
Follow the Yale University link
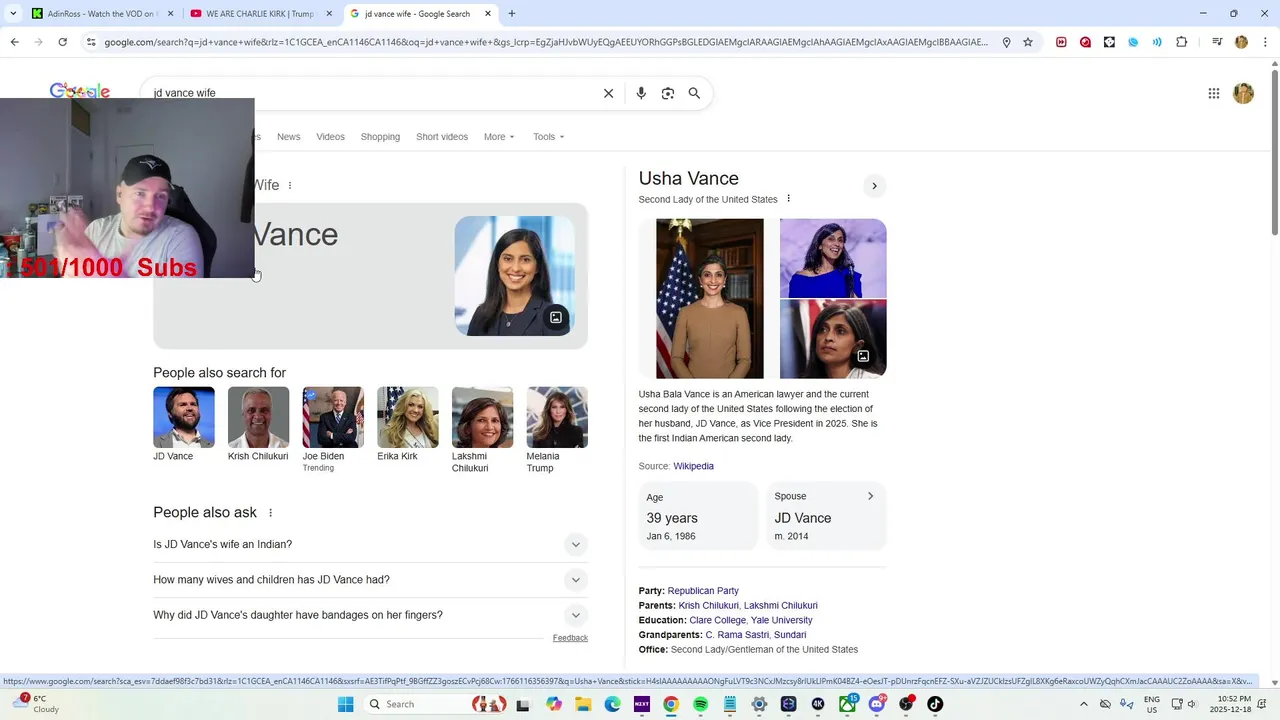781,620
